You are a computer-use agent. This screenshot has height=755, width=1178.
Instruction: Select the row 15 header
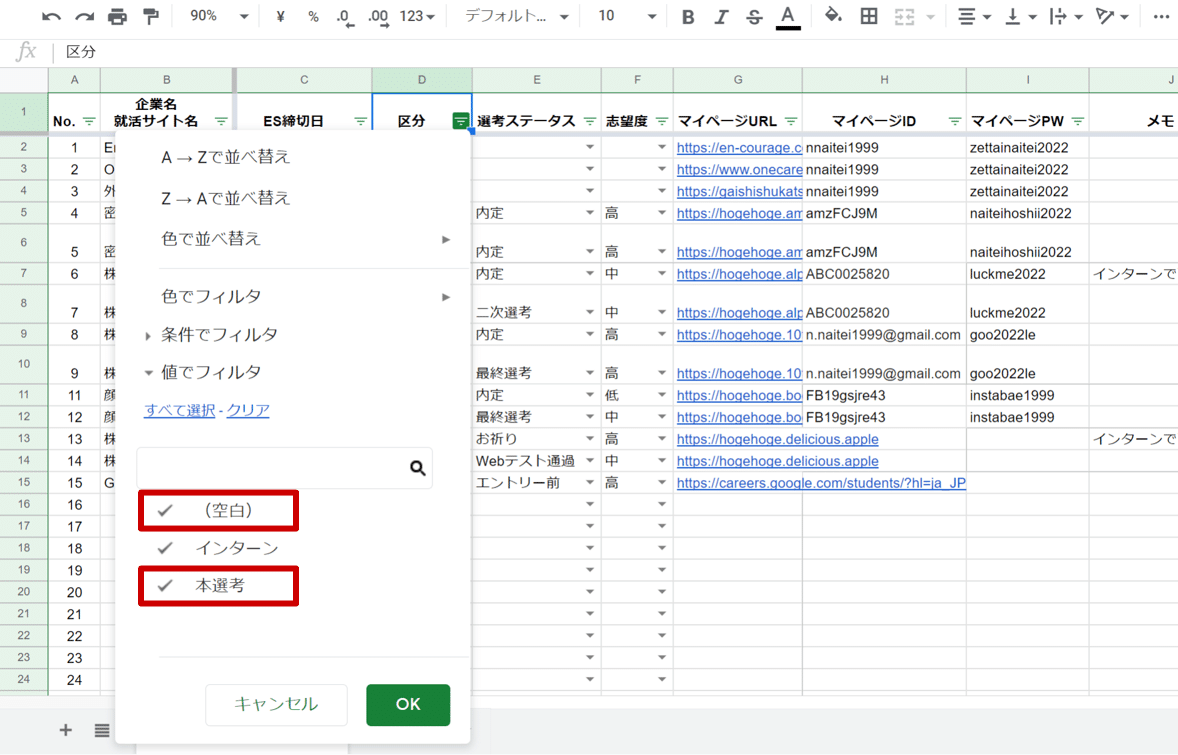24,483
